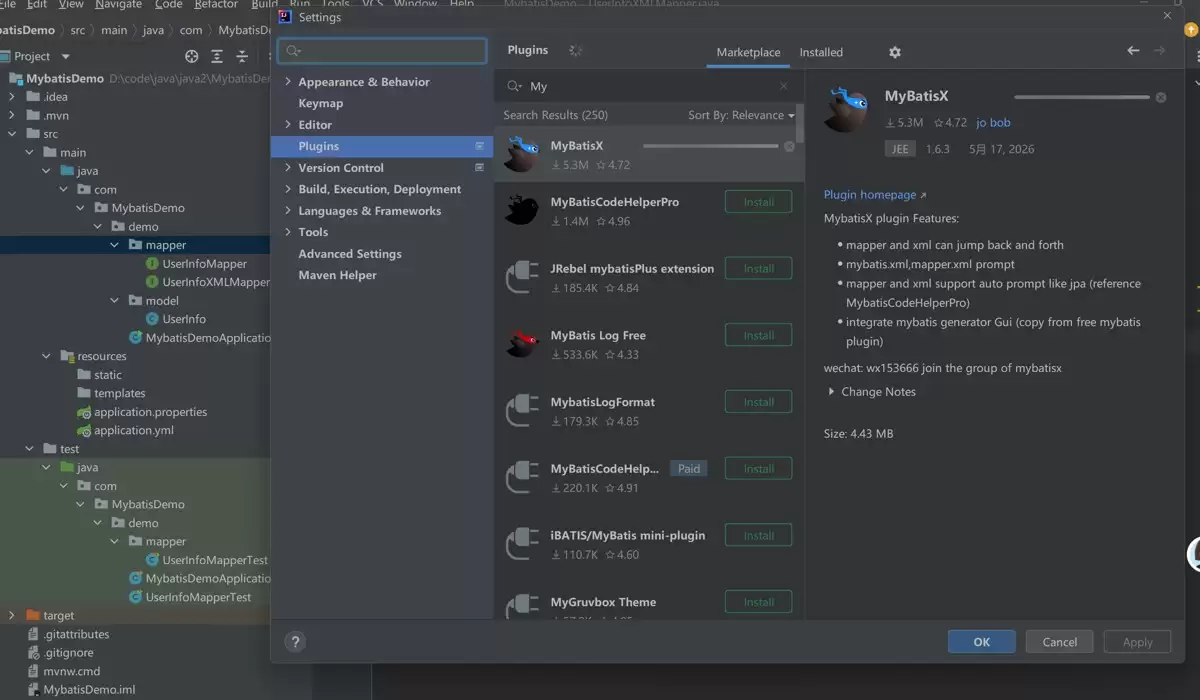The height and width of the screenshot is (700, 1200).
Task: Click Collapse All icon in Project panel
Action: (x=242, y=57)
